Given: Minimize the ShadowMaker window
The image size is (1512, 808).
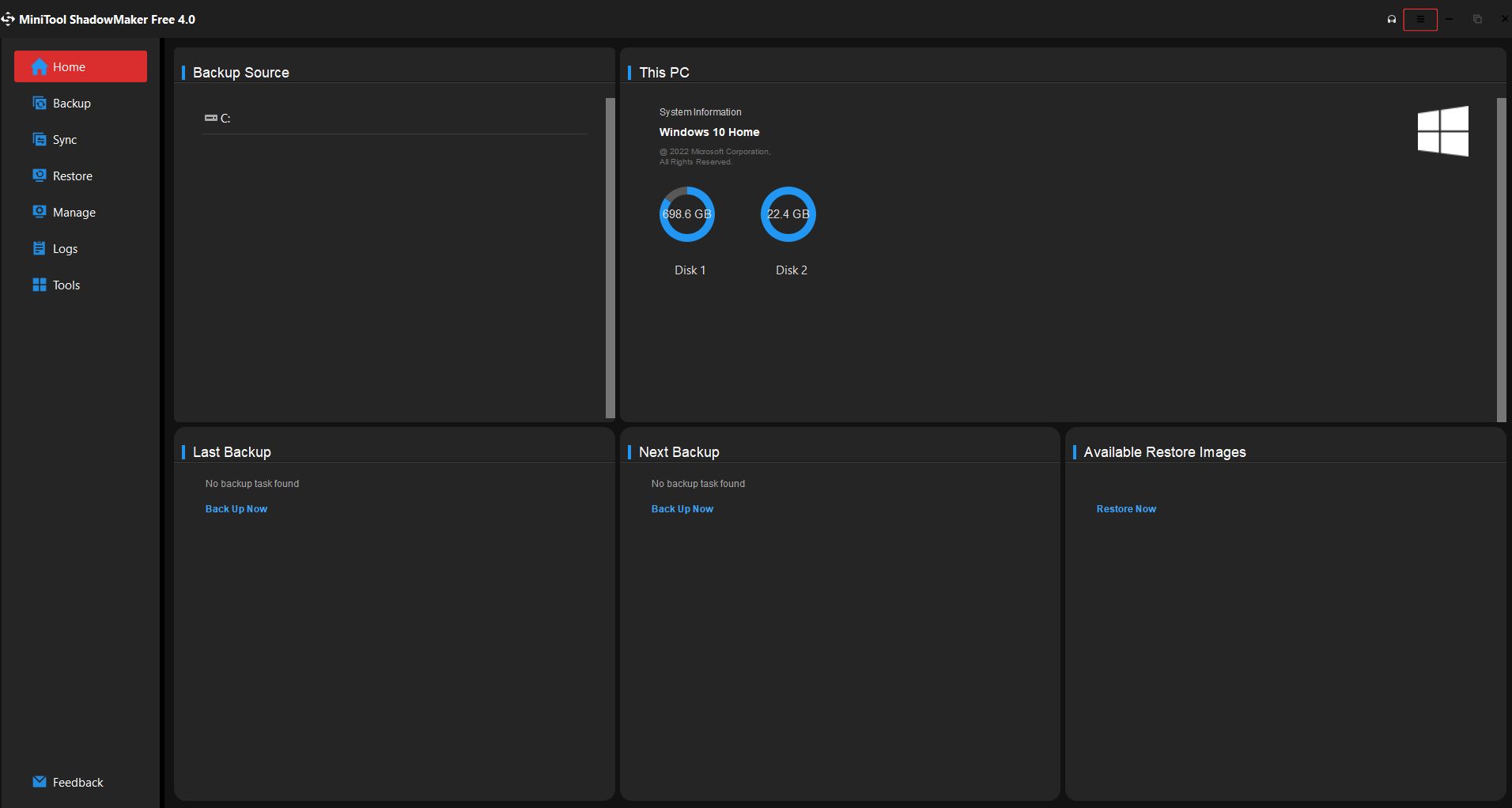Looking at the screenshot, I should [x=1449, y=20].
